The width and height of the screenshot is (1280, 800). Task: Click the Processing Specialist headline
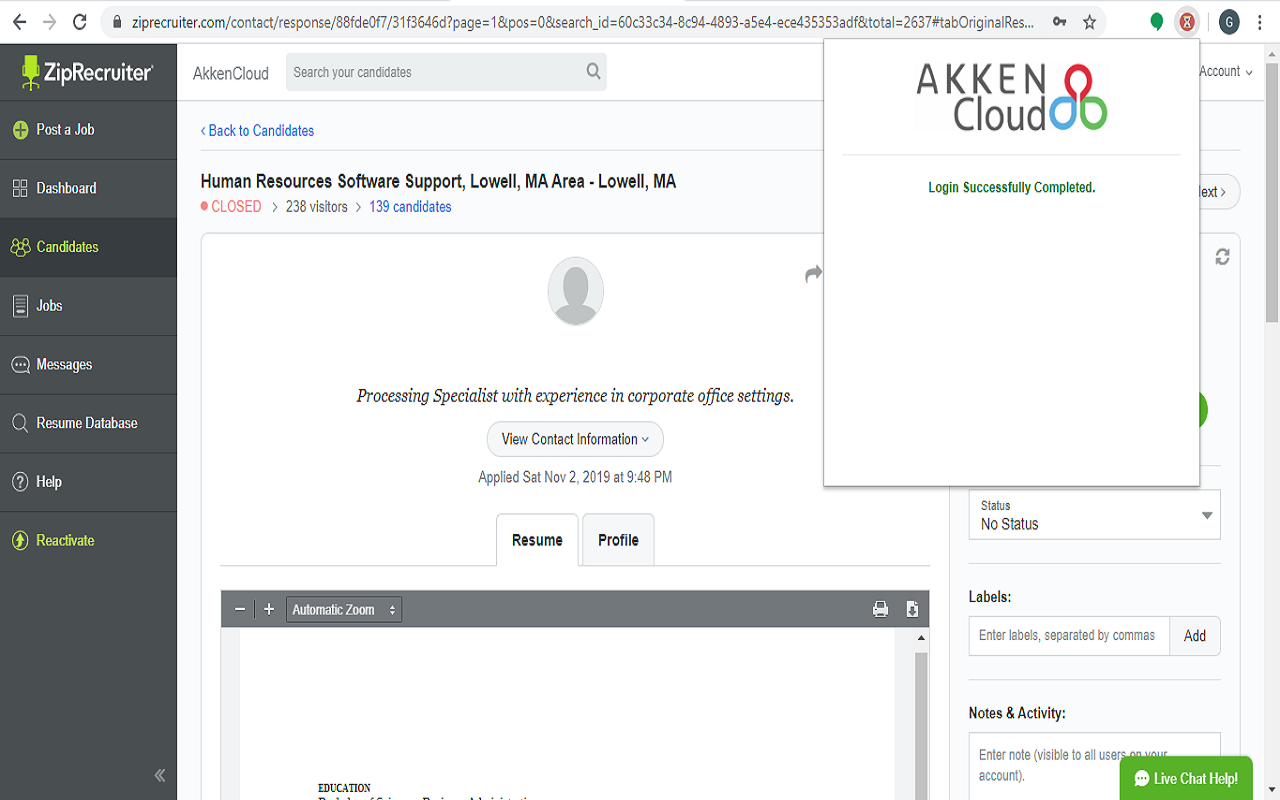[575, 396]
